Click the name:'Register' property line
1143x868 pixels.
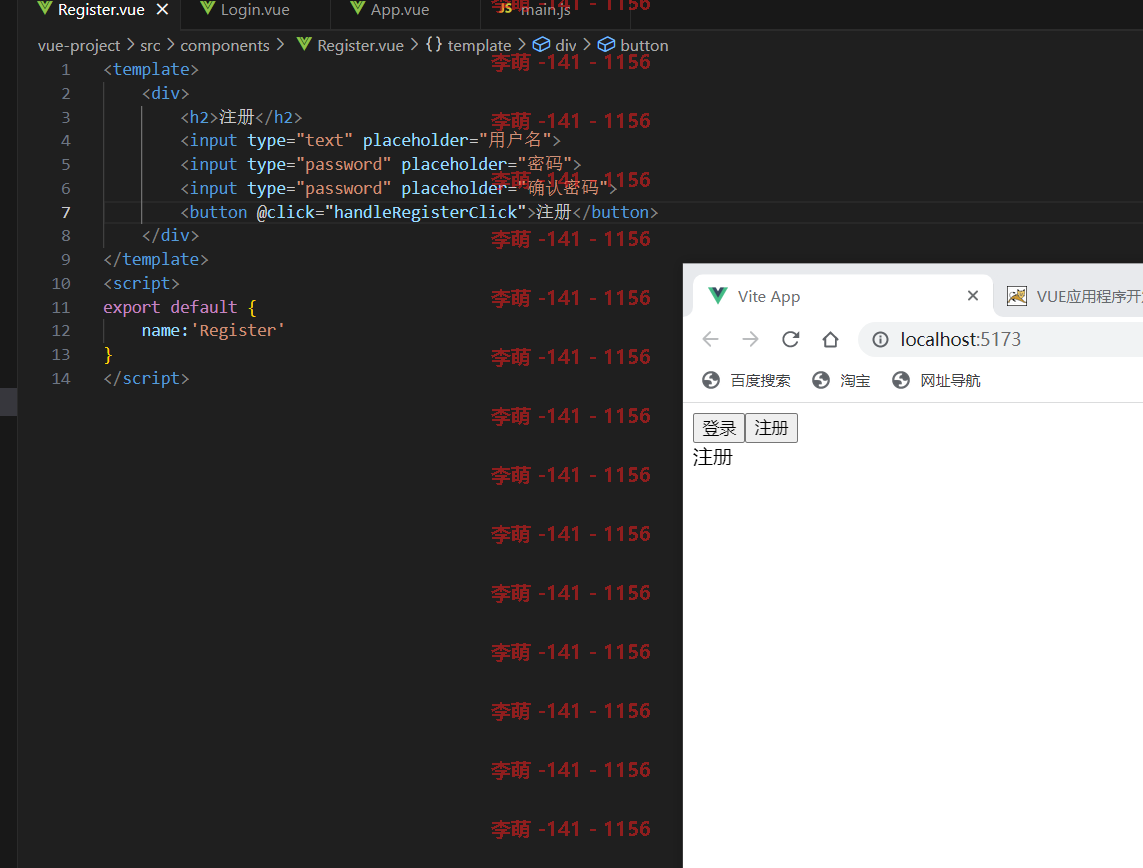[212, 331]
